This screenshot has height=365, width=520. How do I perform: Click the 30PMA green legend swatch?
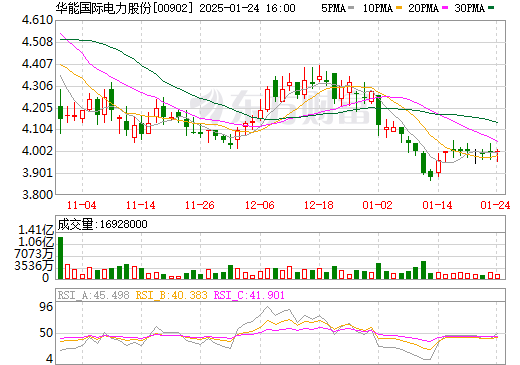click(x=491, y=8)
